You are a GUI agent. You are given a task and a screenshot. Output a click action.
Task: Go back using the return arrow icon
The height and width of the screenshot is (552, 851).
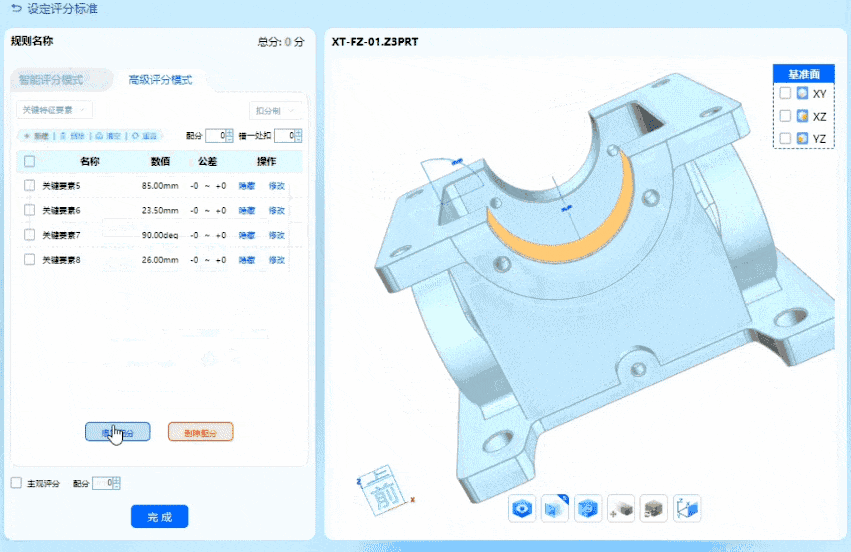click(x=16, y=9)
